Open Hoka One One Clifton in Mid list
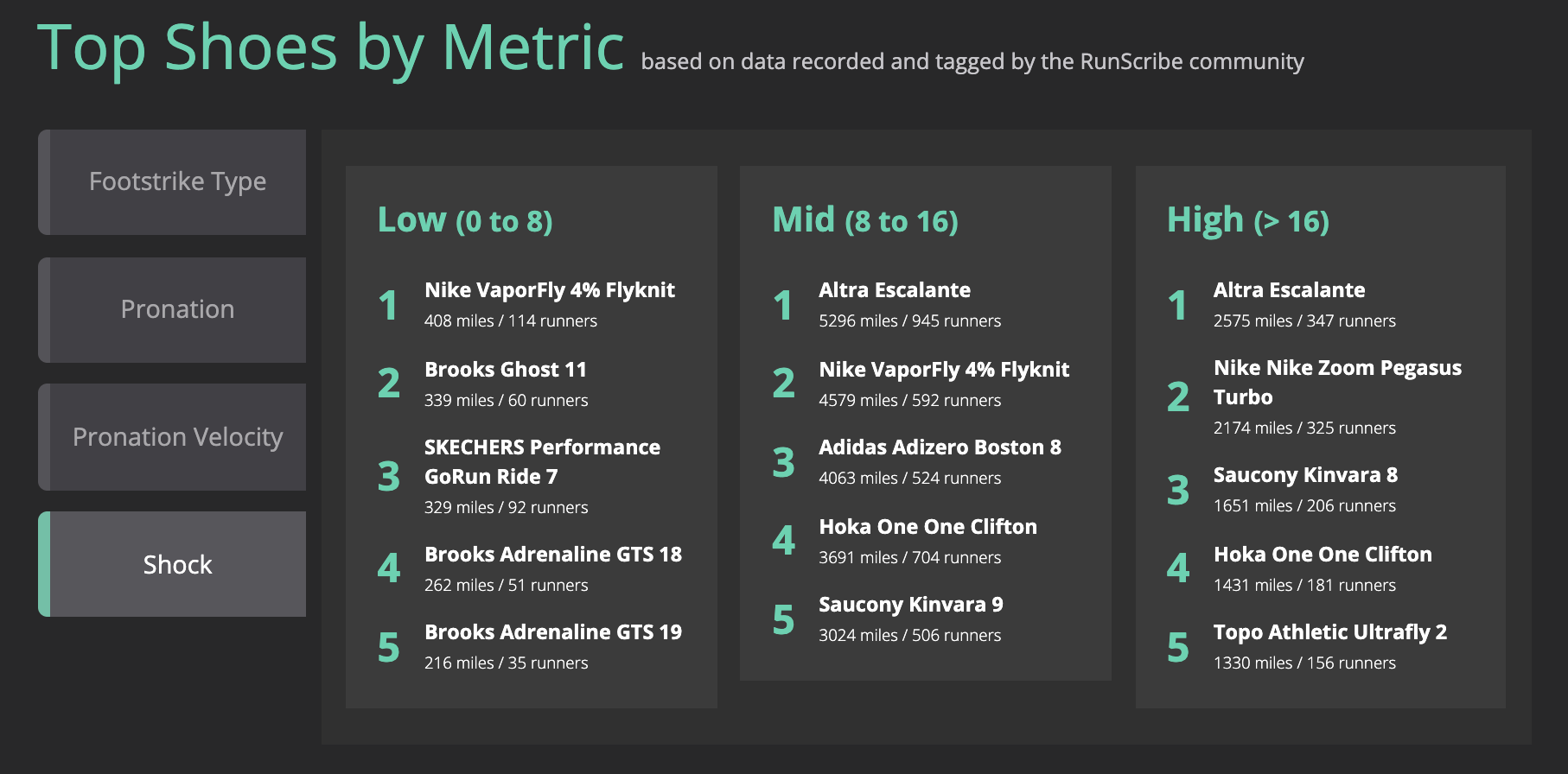 pyautogui.click(x=927, y=527)
